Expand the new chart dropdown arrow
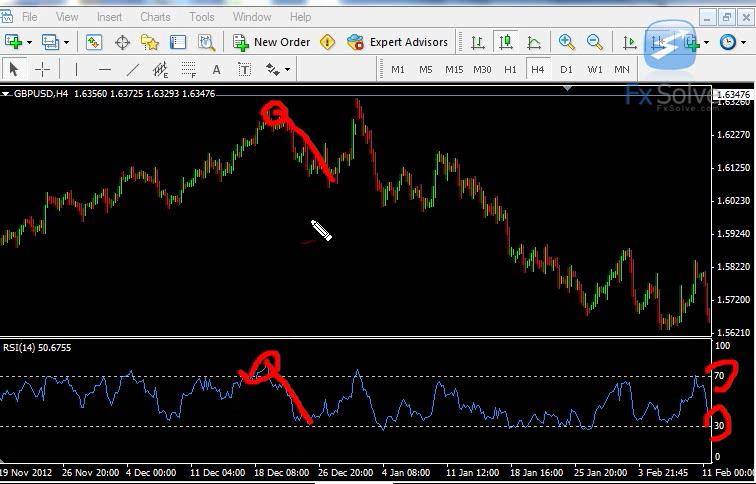 (30, 42)
